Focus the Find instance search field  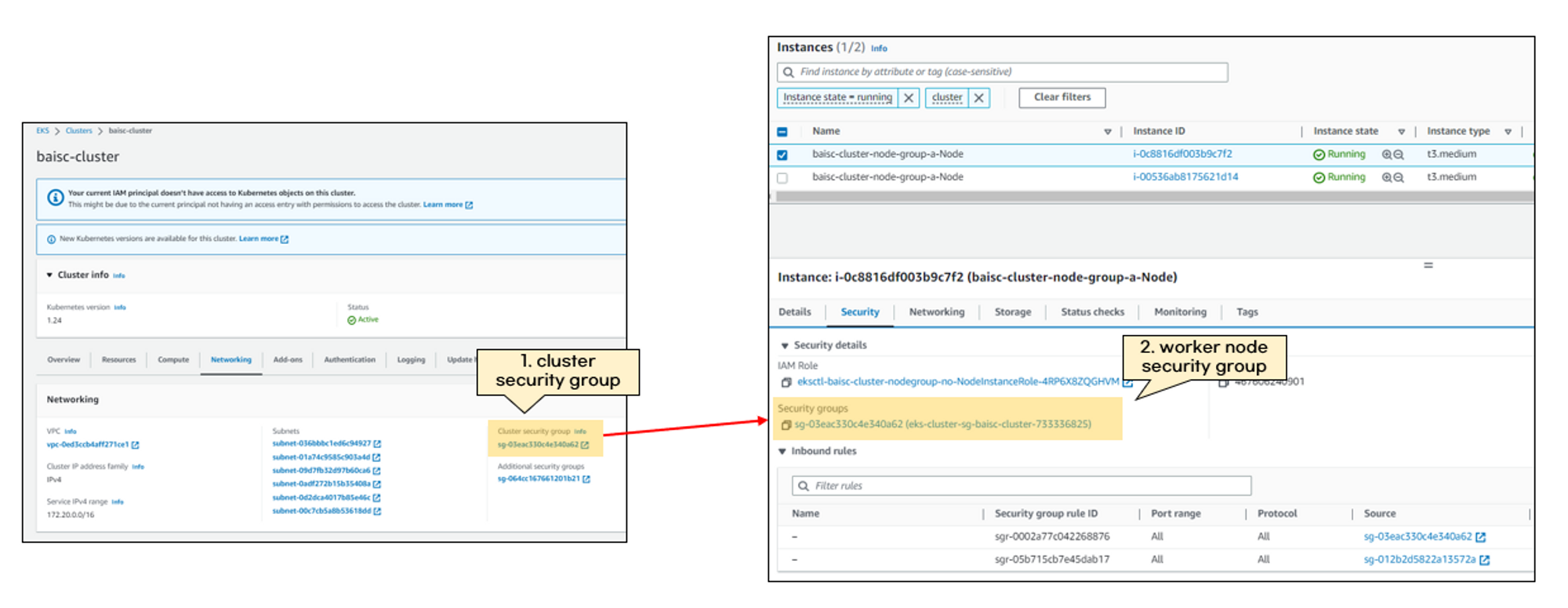[x=1002, y=72]
